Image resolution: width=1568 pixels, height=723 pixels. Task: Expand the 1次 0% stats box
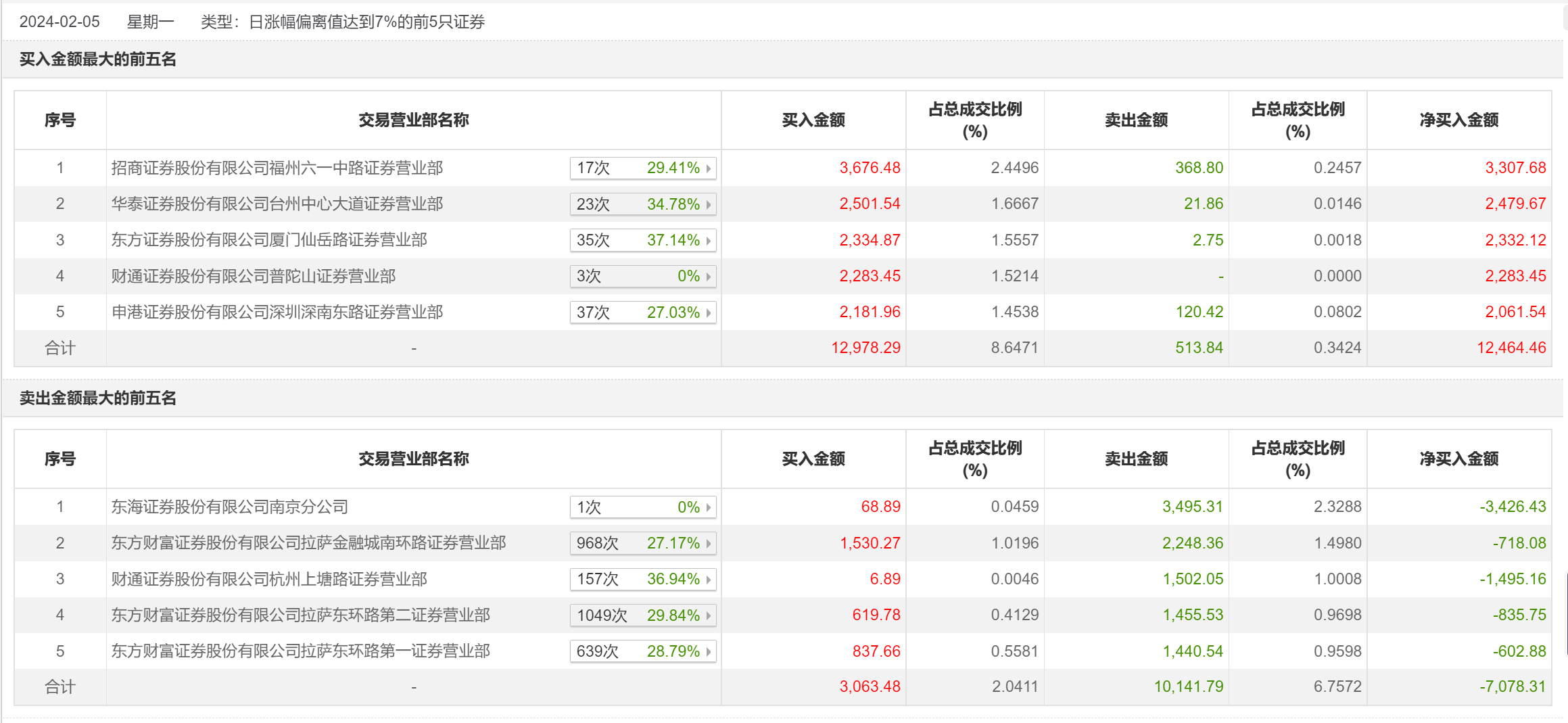click(x=642, y=507)
